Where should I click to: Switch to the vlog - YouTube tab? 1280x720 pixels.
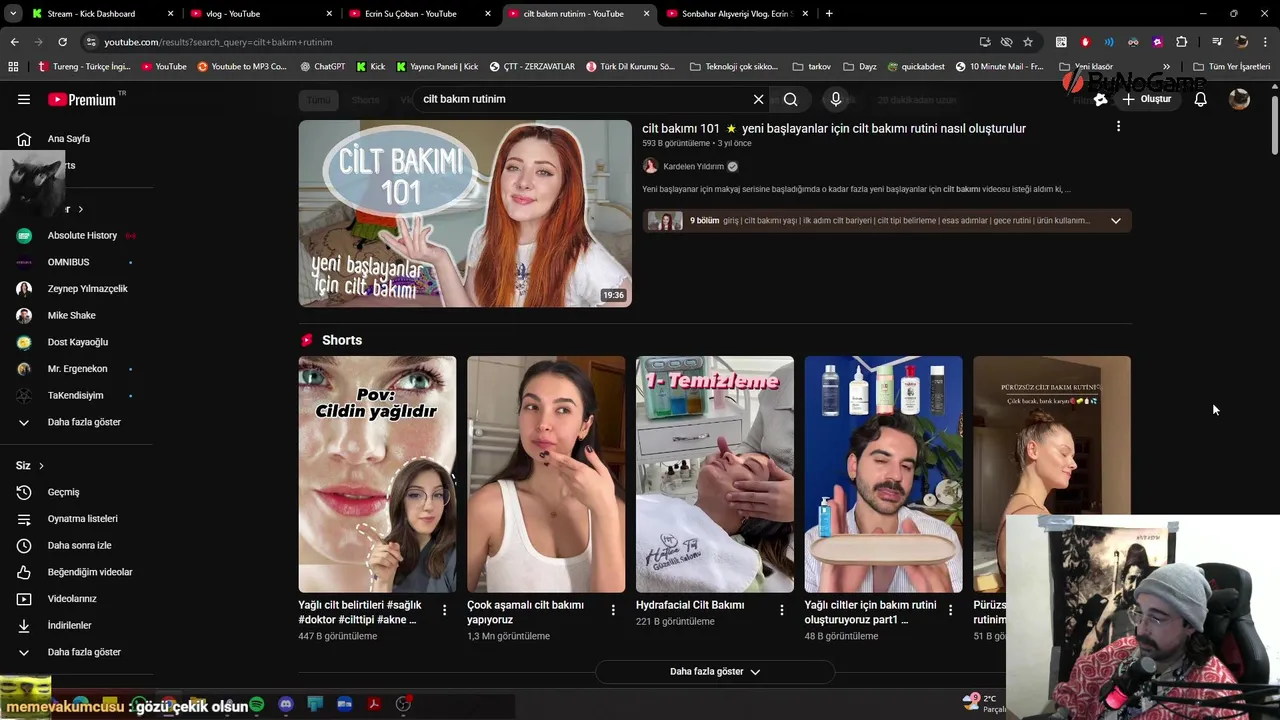point(260,14)
